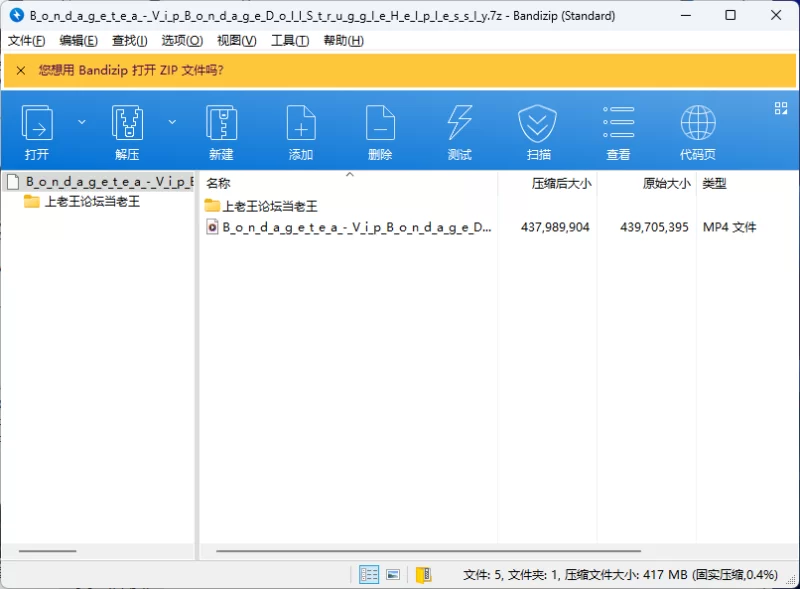Viewport: 800px width, 589px height.
Task: Click the tree panel horizontal scrollbar
Action: (x=47, y=551)
